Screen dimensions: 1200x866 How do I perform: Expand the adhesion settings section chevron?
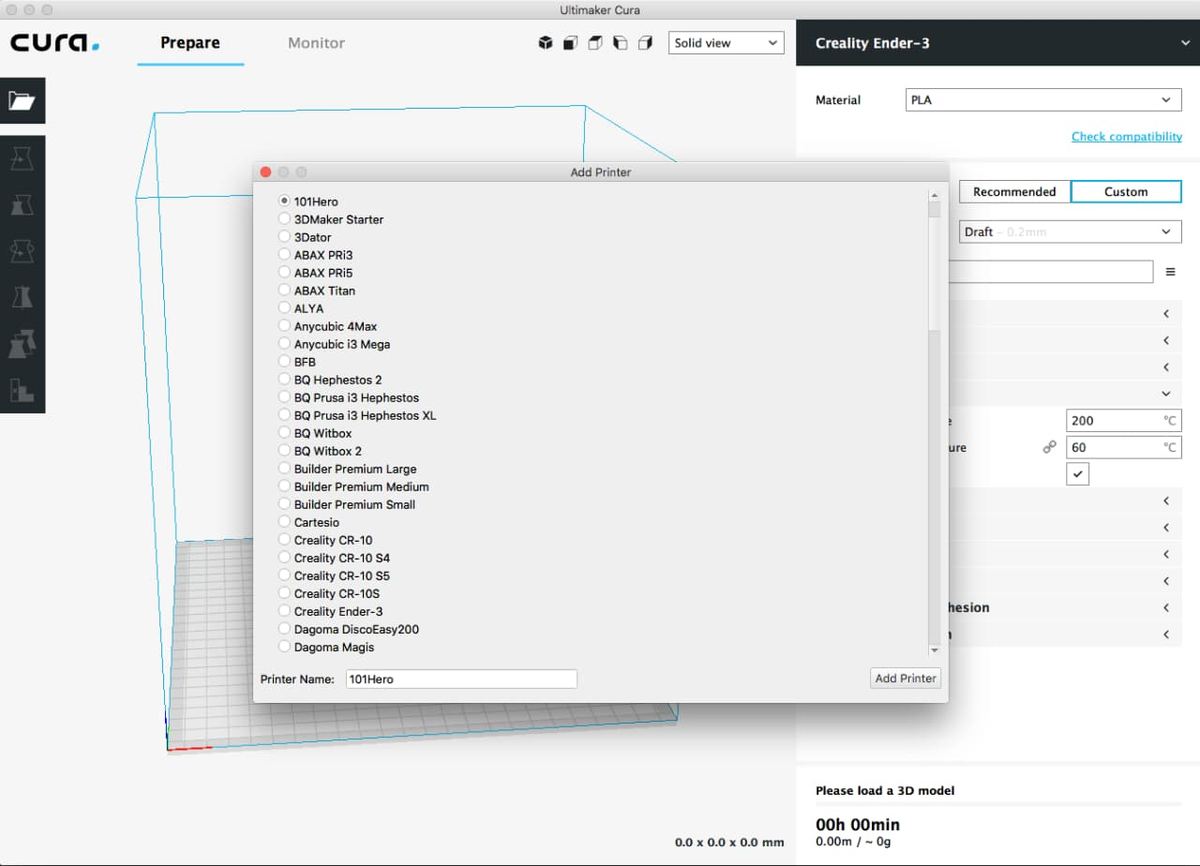tap(1166, 608)
